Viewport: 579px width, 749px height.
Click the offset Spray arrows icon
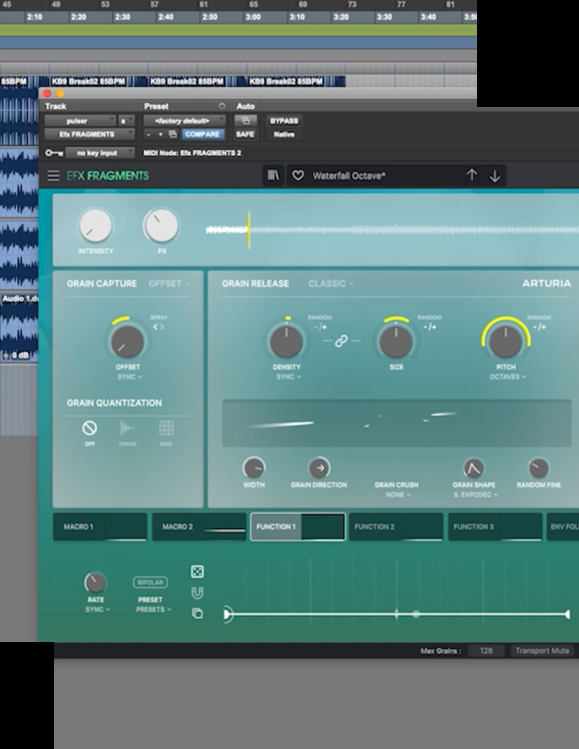coord(159,327)
